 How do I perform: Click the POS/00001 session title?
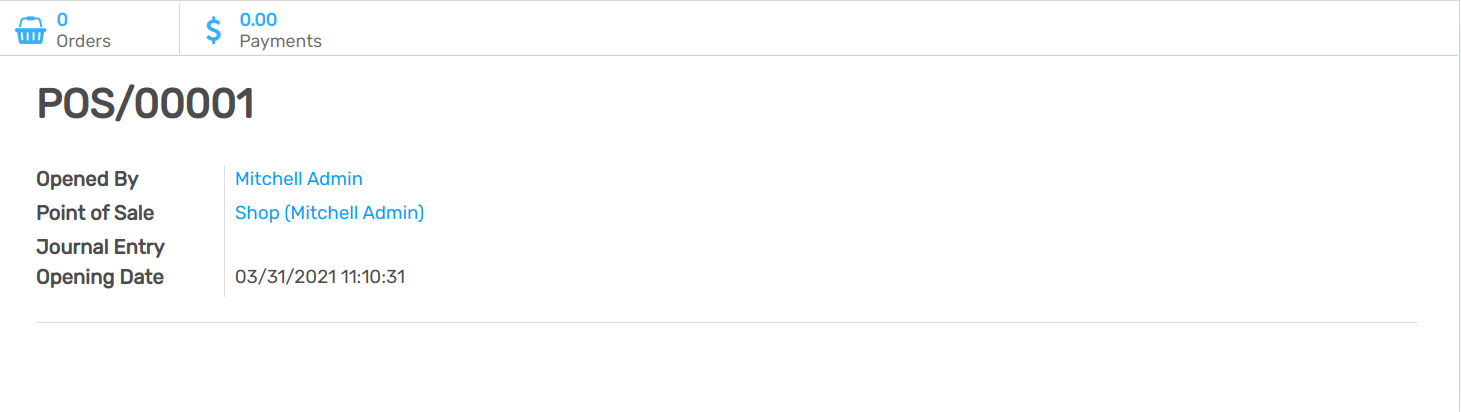point(145,105)
